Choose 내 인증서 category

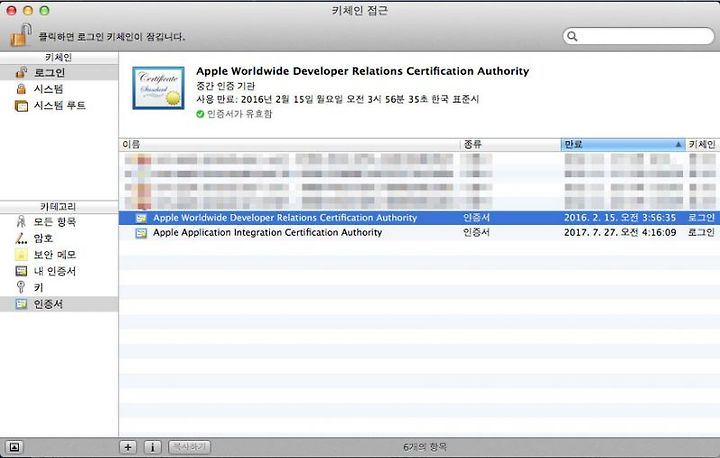(59, 271)
